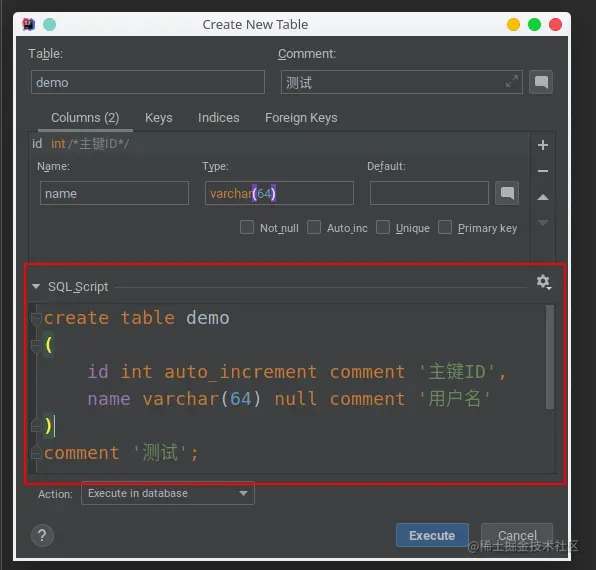Remove selected column with minus icon
The image size is (596, 570).
[x=543, y=171]
